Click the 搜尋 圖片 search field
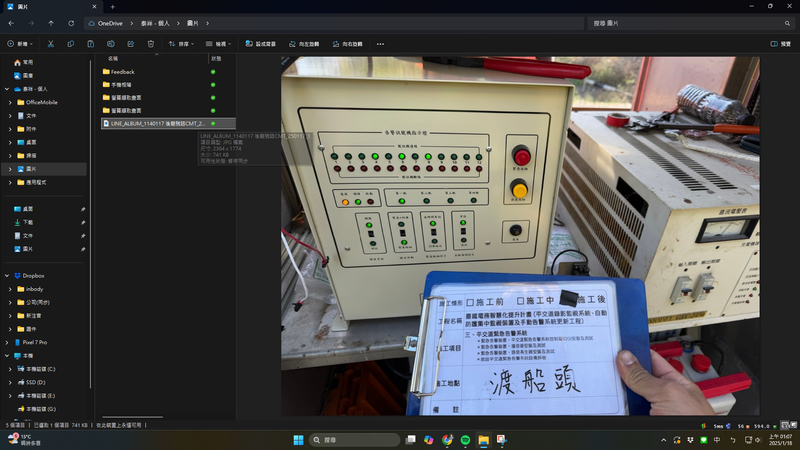 [x=680, y=22]
